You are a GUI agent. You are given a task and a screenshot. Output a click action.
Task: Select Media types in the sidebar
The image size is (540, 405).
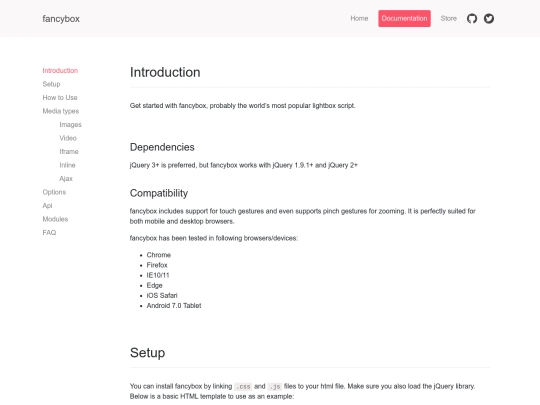(61, 111)
